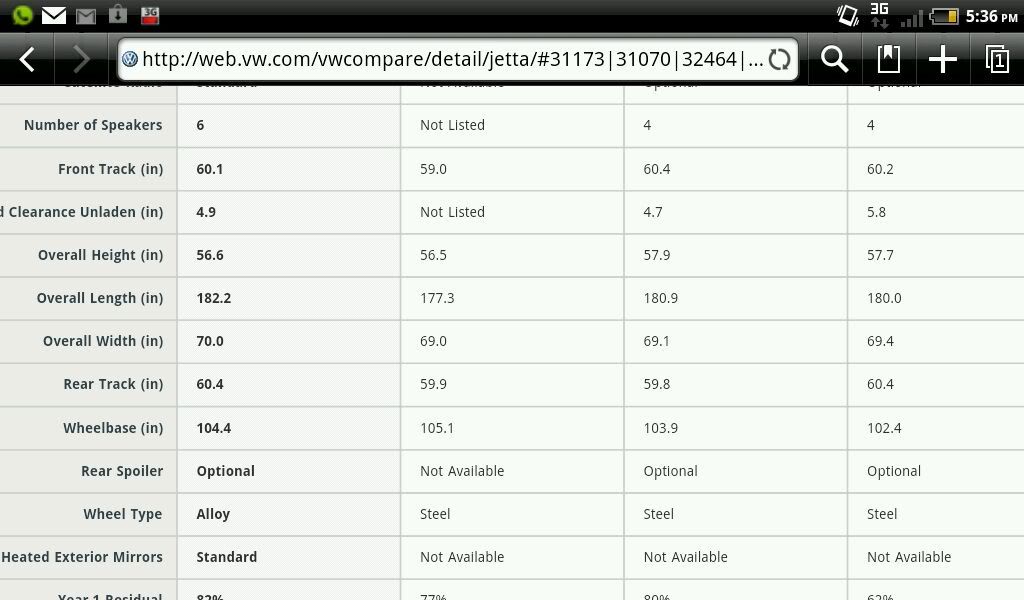Viewport: 1024px width, 600px height.
Task: Tap the green phone notification icon
Action: (x=22, y=15)
